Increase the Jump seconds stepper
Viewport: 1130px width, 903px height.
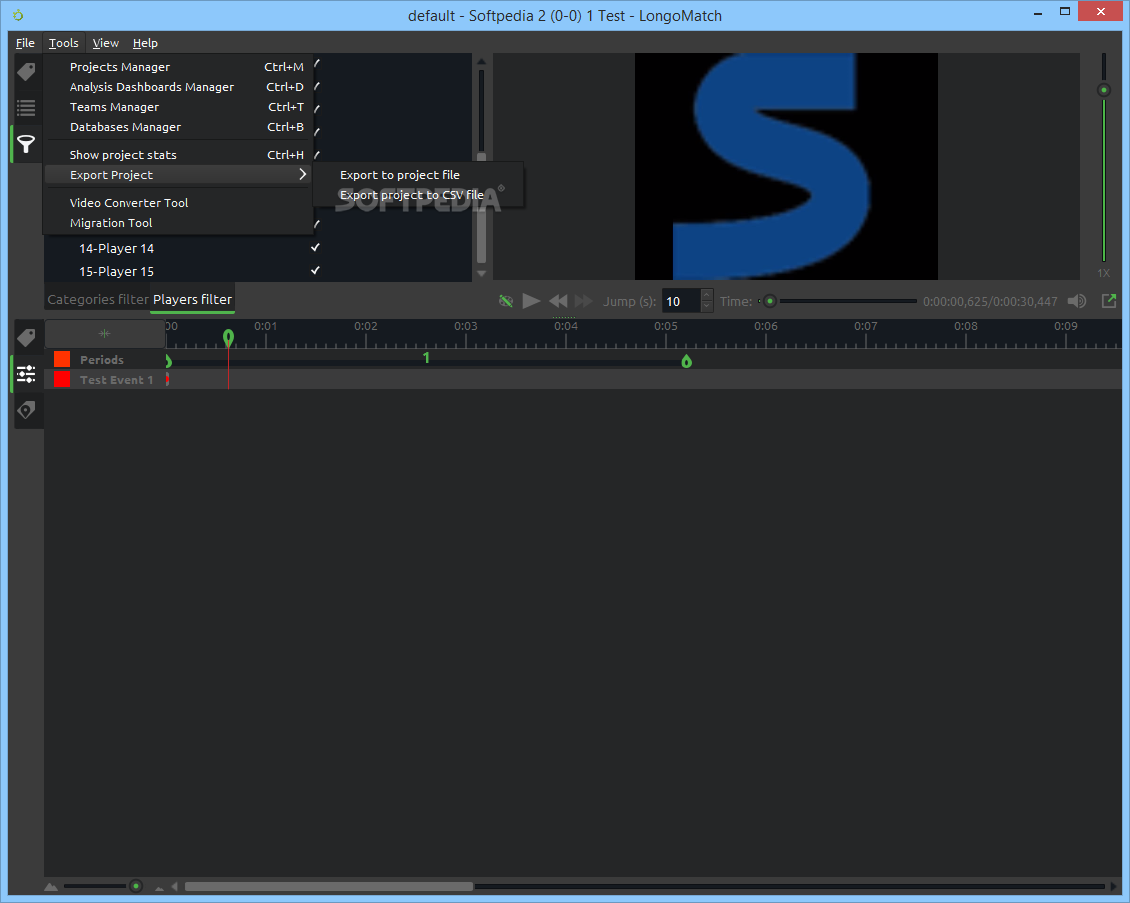pos(707,295)
